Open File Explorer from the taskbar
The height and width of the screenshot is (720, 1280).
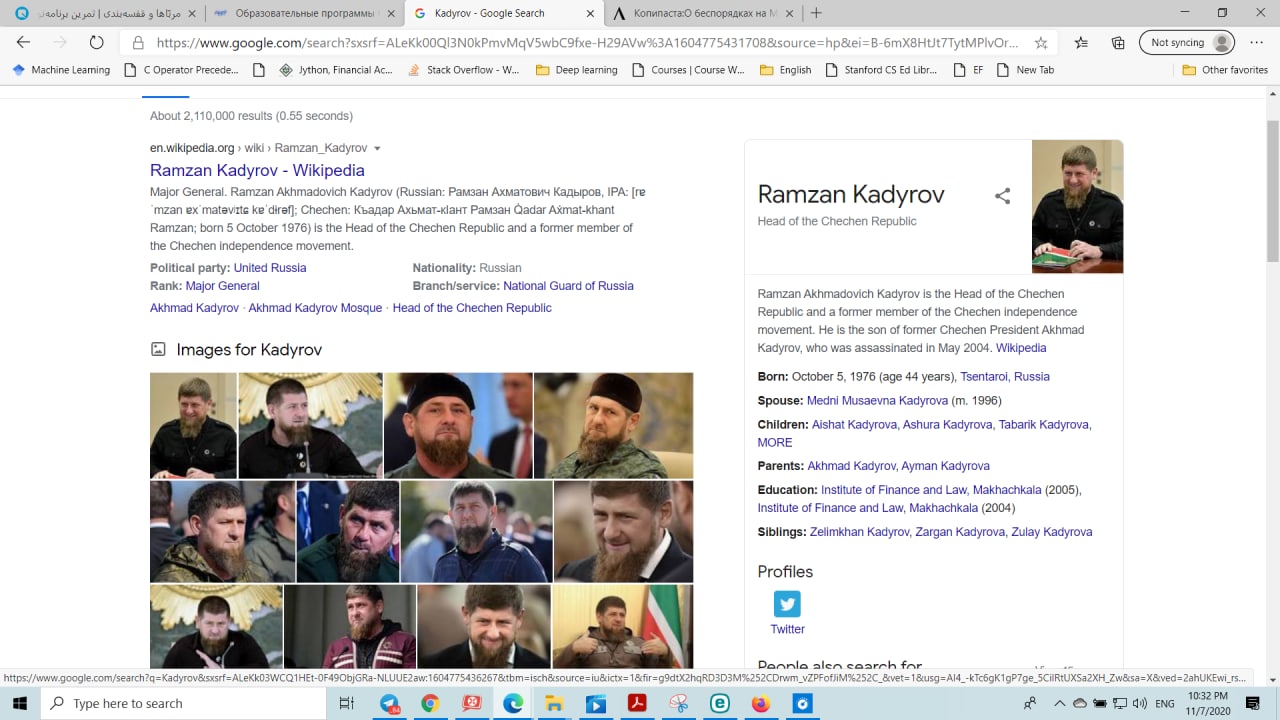pyautogui.click(x=554, y=703)
